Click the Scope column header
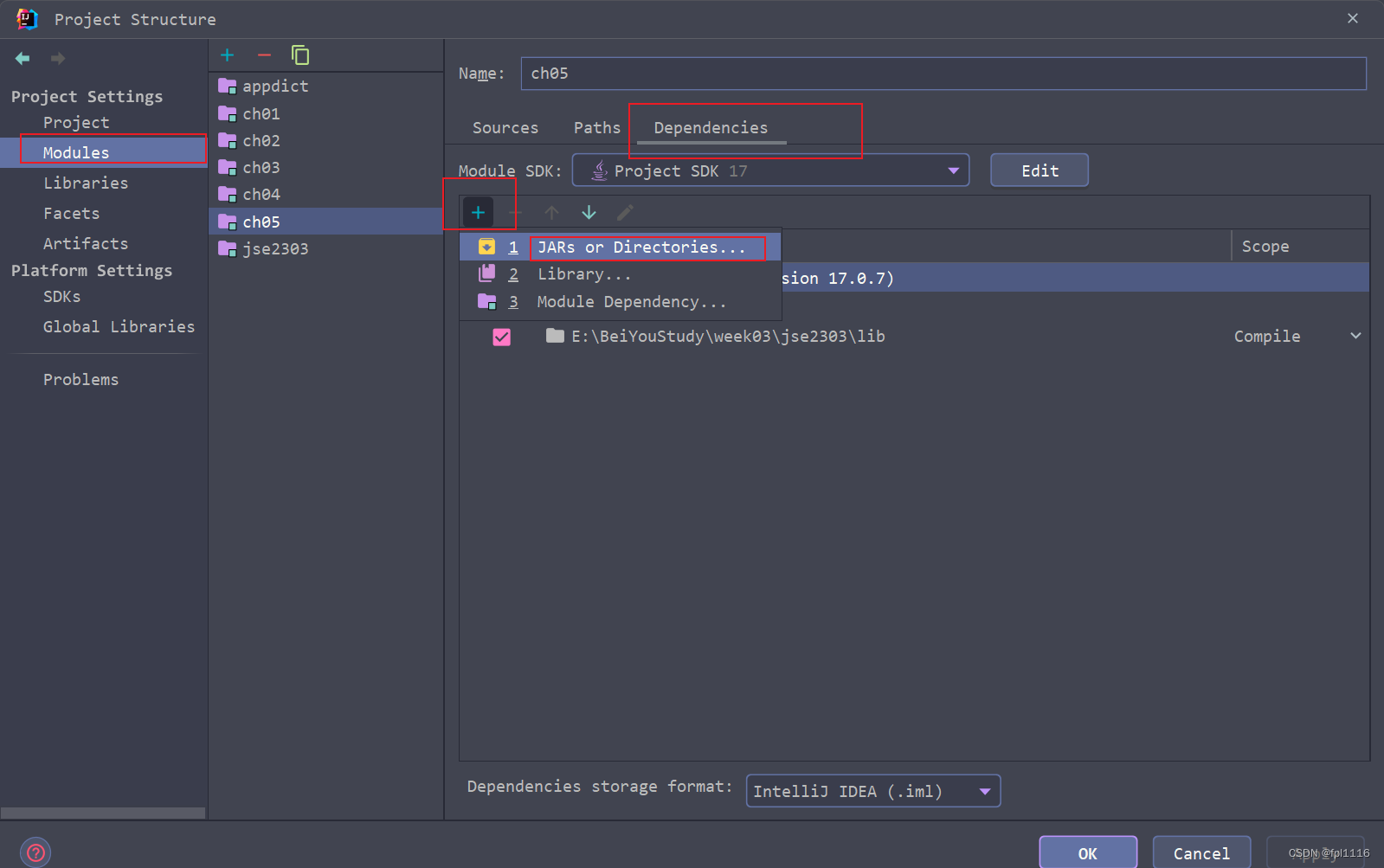Image resolution: width=1384 pixels, height=868 pixels. [1300, 246]
